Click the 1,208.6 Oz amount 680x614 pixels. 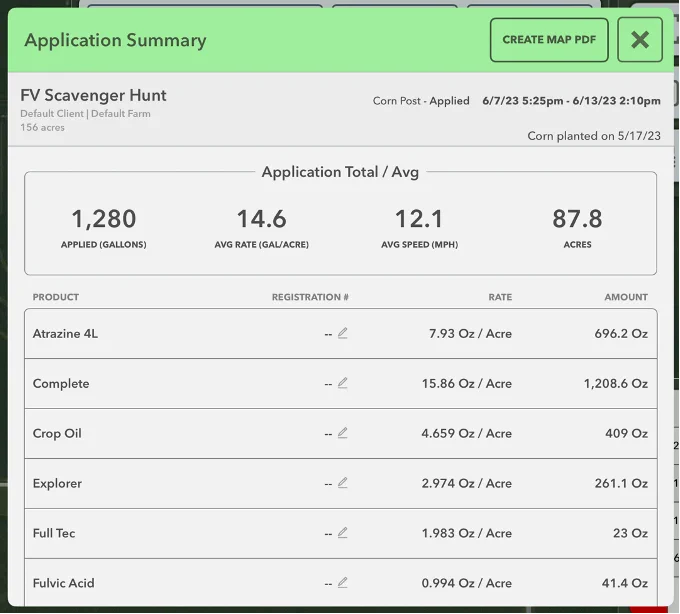(616, 383)
